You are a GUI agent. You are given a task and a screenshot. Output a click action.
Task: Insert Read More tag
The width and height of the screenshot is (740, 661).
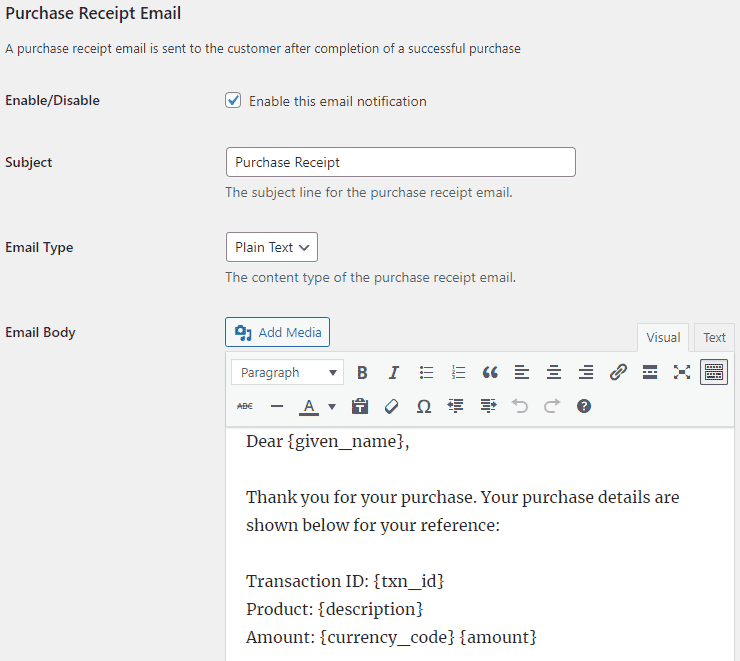[x=650, y=373]
